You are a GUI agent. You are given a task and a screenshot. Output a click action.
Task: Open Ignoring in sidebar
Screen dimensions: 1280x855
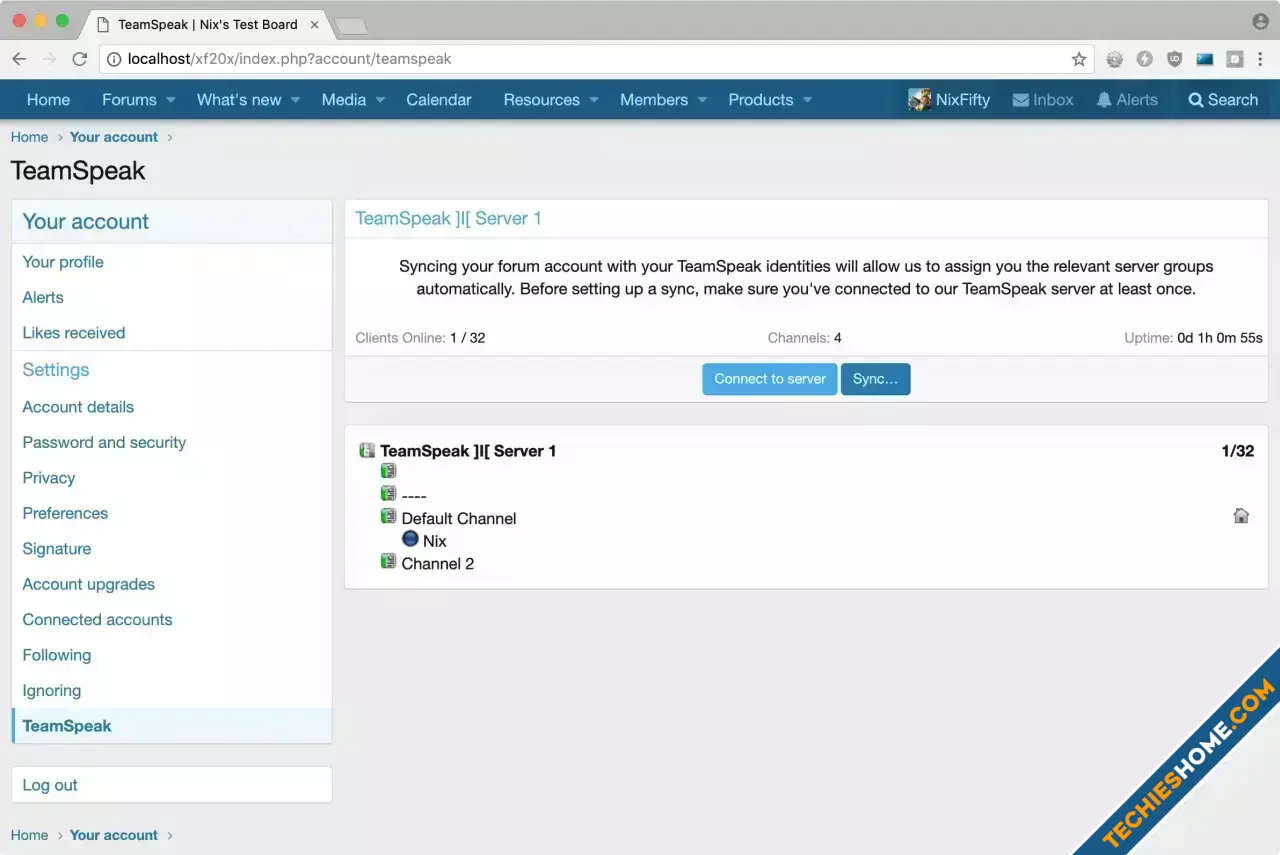pos(171,691)
